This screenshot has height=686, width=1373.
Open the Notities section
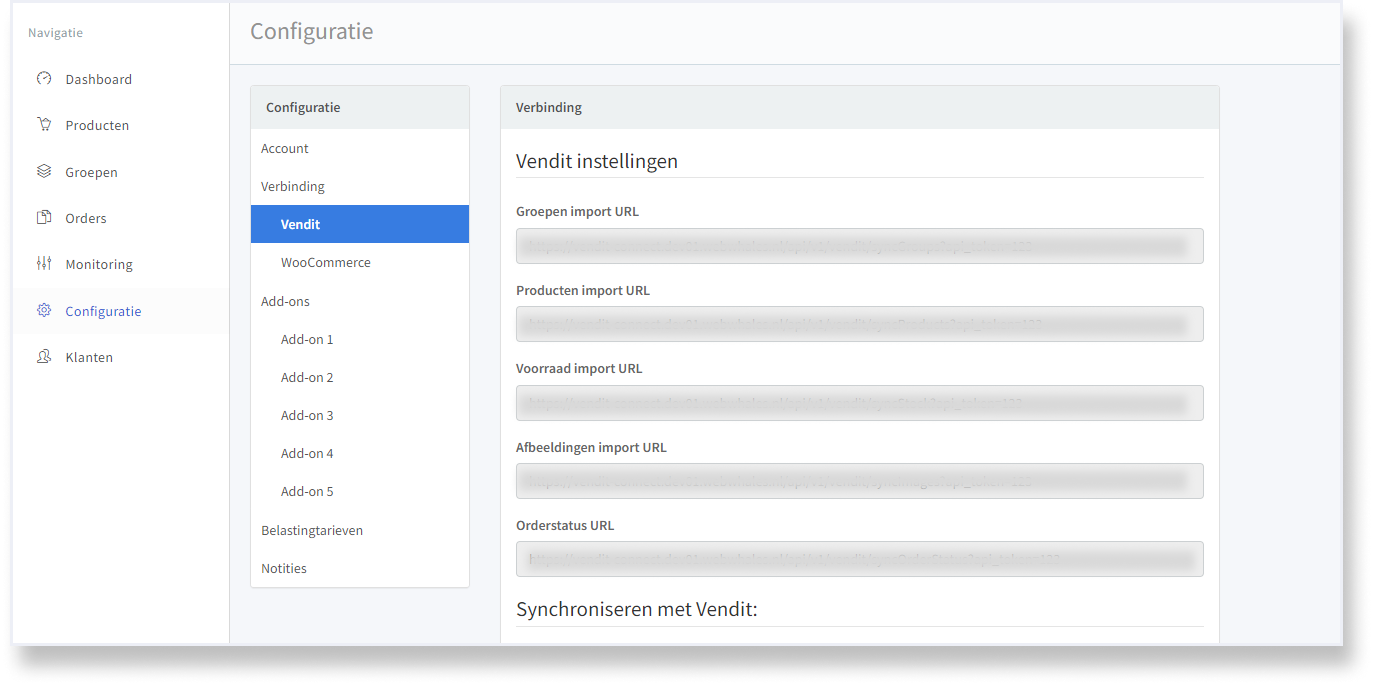coord(283,568)
